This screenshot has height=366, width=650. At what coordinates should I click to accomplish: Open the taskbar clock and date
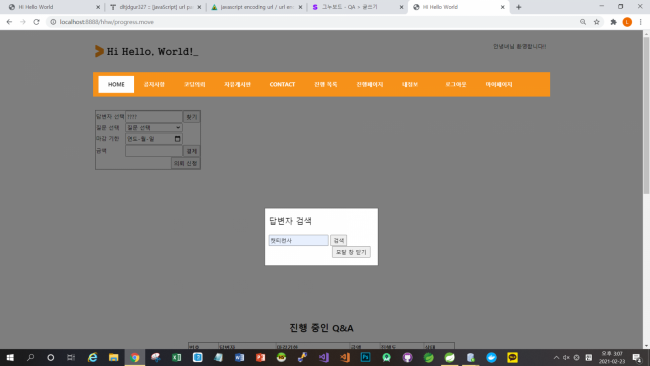point(612,357)
